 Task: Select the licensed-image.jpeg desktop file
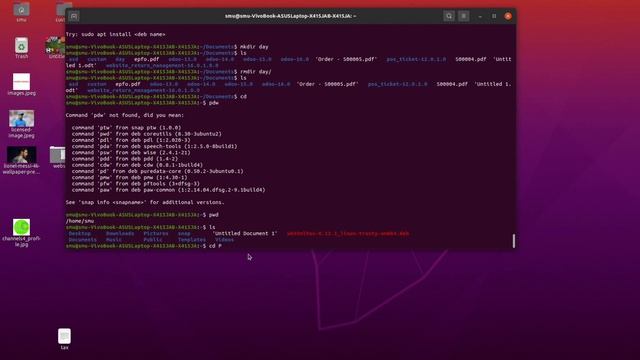click(x=21, y=124)
